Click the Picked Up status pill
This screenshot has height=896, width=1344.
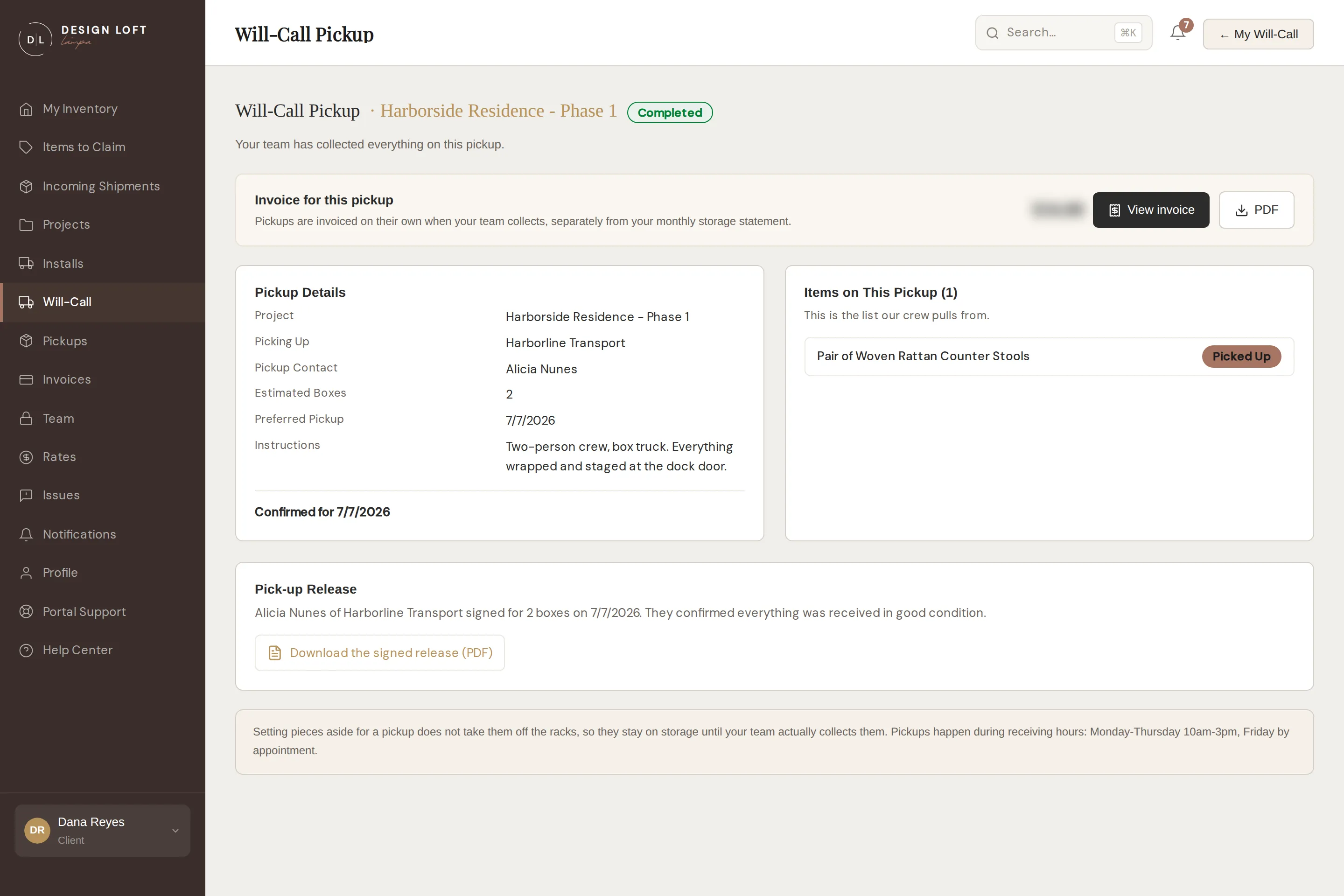[1241, 356]
